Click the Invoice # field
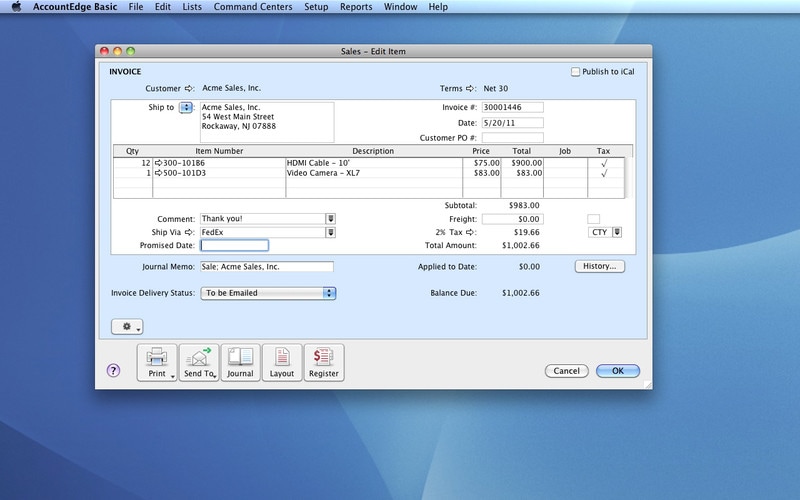This screenshot has height=500, width=800. click(x=513, y=107)
